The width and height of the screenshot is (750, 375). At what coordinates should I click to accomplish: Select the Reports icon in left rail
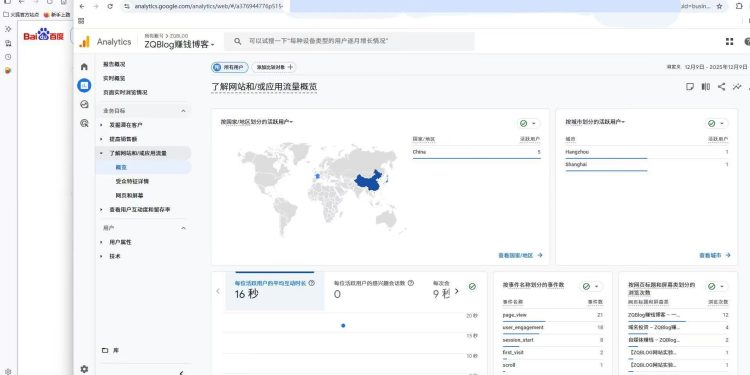pyautogui.click(x=84, y=86)
